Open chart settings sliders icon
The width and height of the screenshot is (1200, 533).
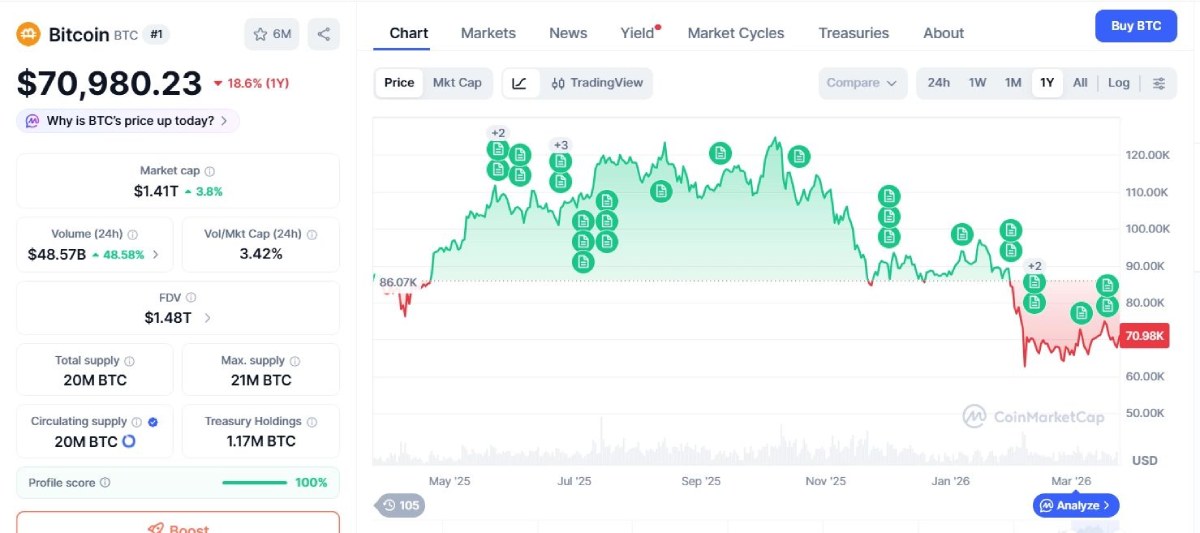tap(1159, 83)
